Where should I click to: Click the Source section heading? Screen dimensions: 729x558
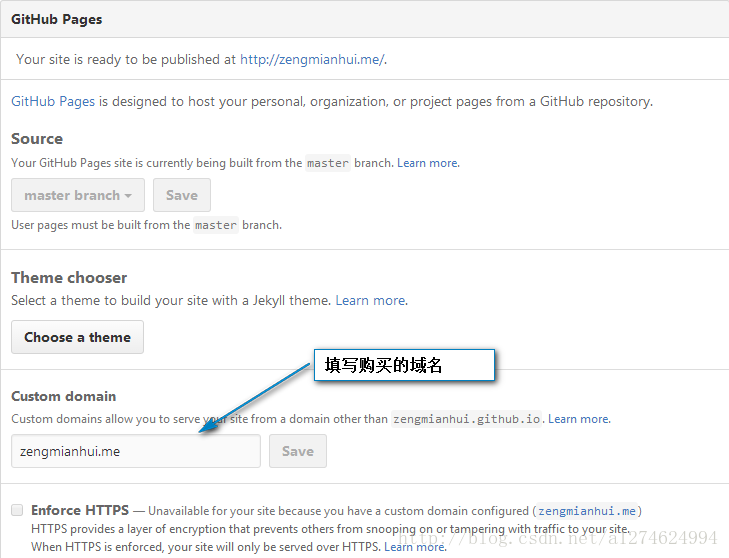click(x=37, y=139)
